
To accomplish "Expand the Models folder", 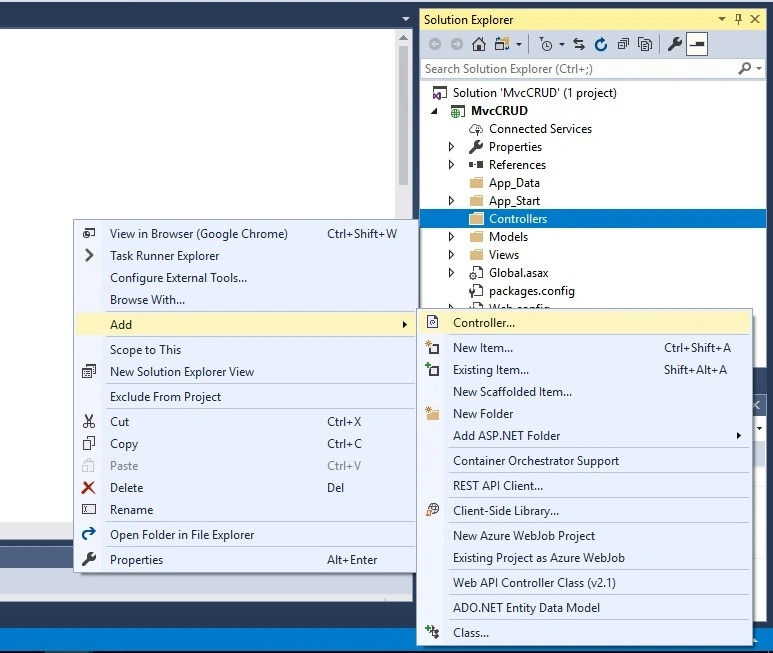I will coord(452,237).
